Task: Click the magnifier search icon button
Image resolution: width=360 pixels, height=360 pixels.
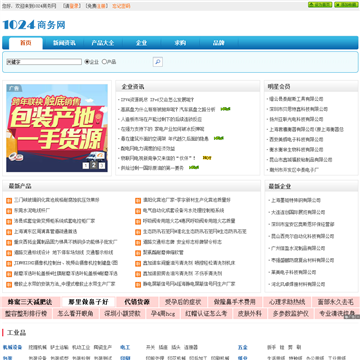Action: pyautogui.click(x=158, y=62)
